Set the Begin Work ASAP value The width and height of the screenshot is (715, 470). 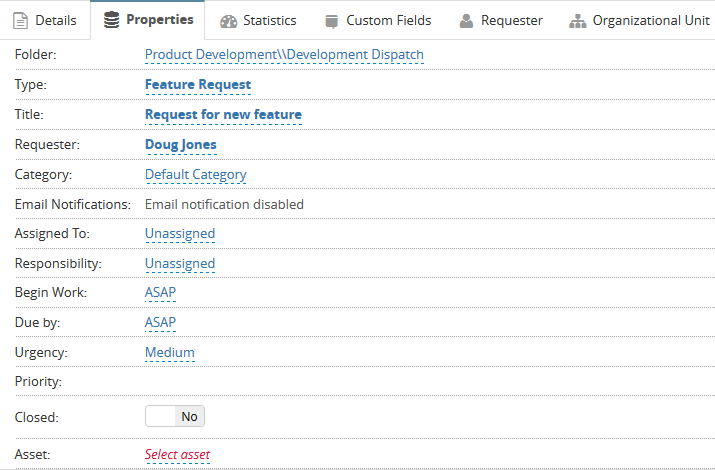click(x=160, y=293)
